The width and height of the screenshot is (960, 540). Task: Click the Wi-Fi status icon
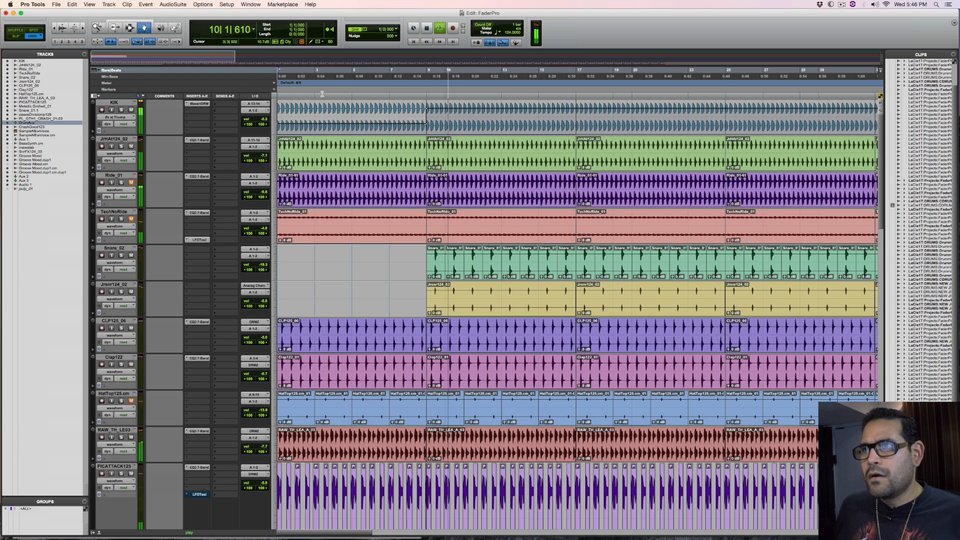coord(886,4)
